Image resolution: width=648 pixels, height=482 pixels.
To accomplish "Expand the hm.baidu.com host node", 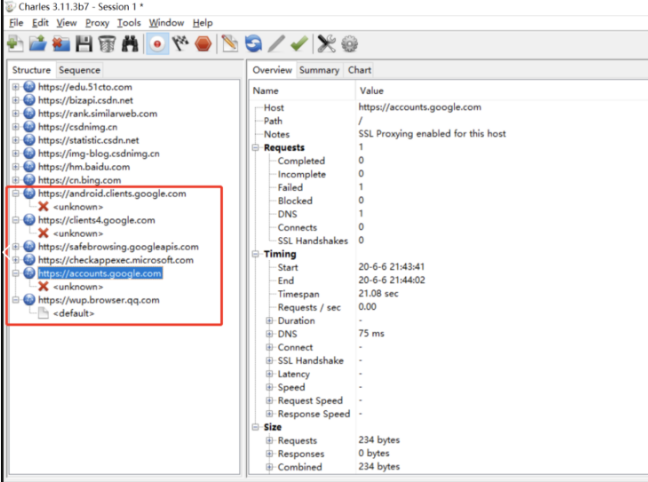I will (x=16, y=167).
